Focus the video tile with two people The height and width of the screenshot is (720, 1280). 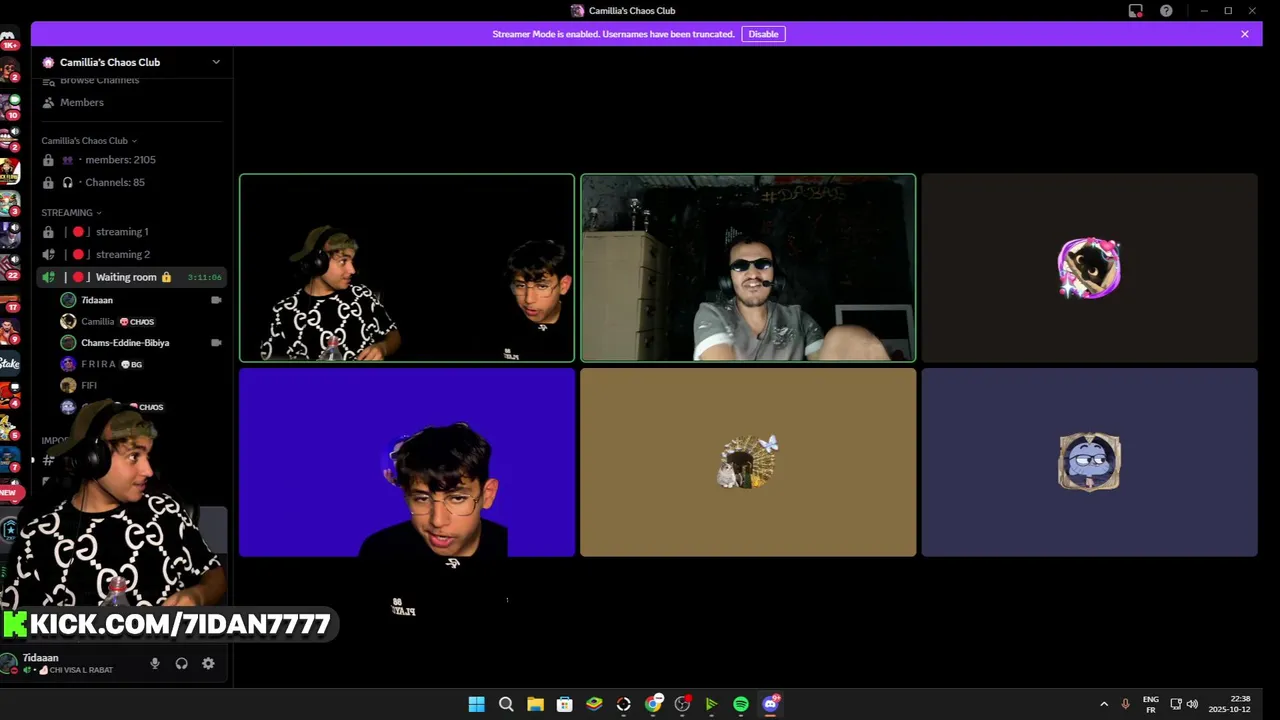point(407,268)
